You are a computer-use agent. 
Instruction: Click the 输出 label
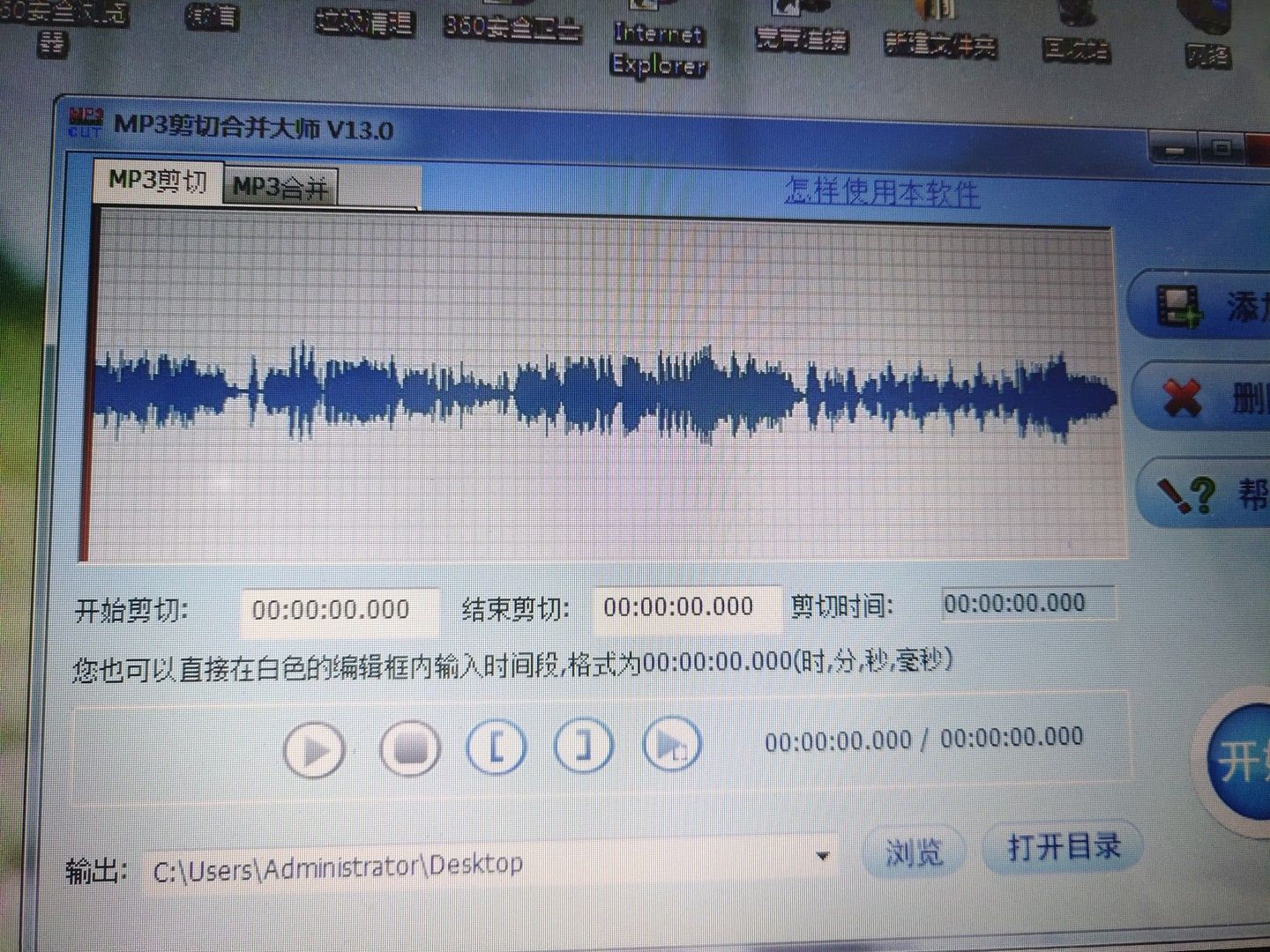pyautogui.click(x=98, y=873)
